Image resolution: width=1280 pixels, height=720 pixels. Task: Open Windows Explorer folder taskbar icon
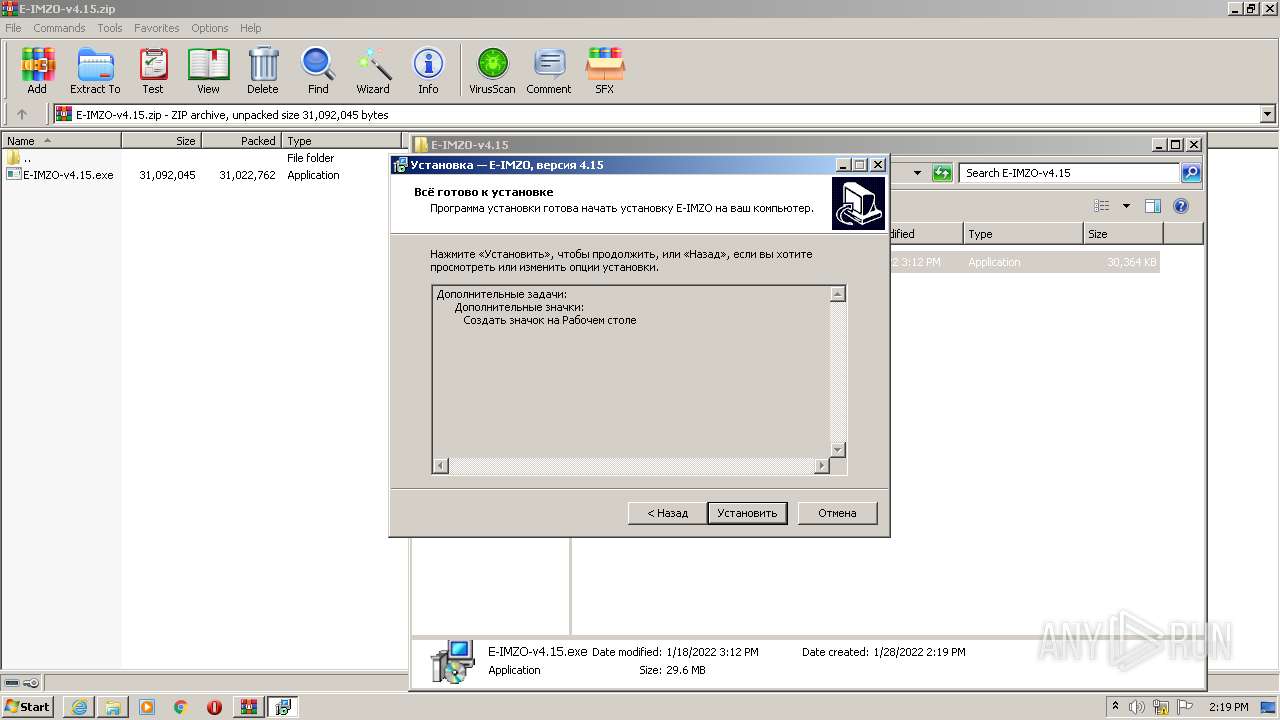[x=113, y=707]
